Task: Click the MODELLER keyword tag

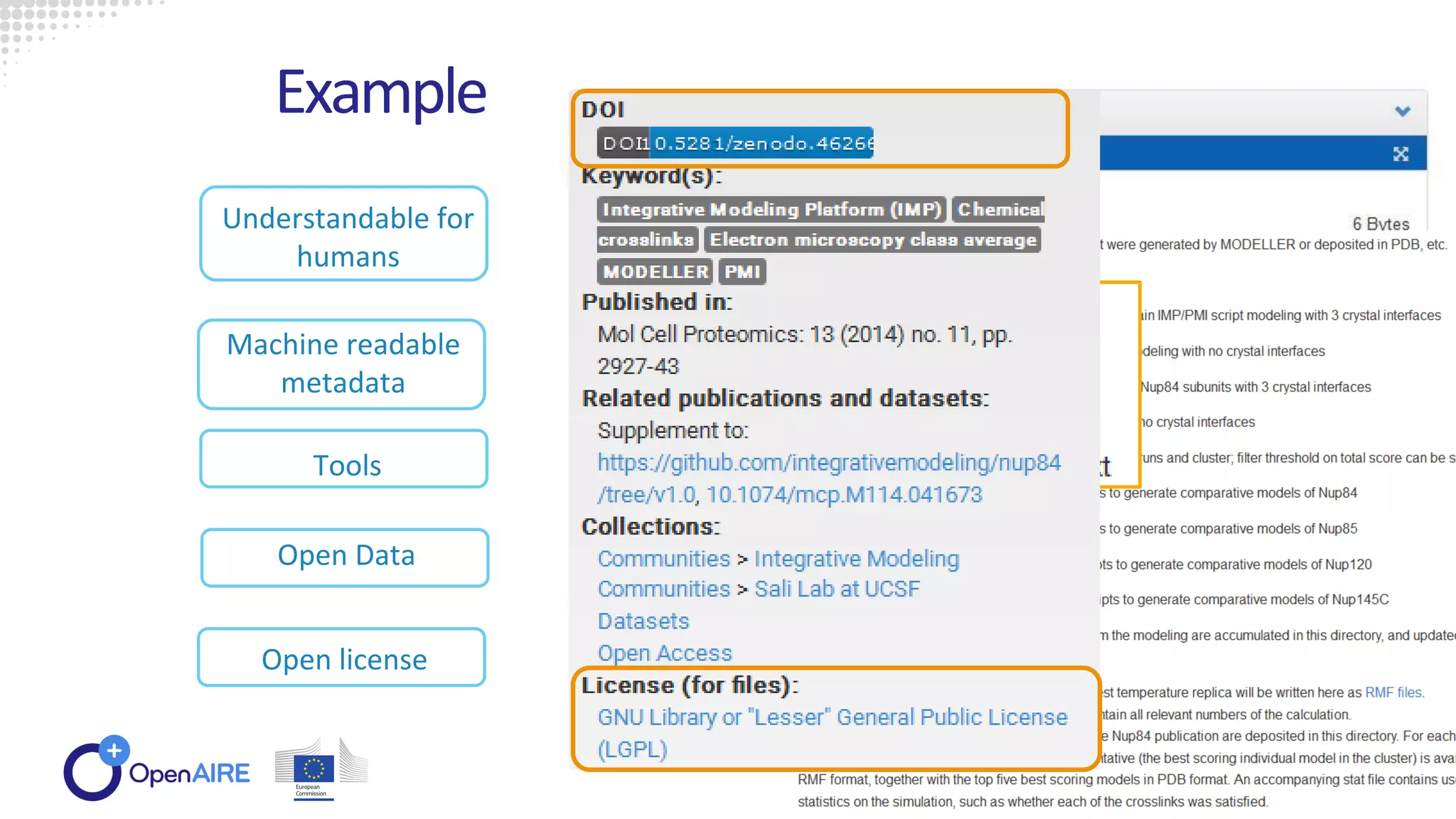Action: coord(655,272)
